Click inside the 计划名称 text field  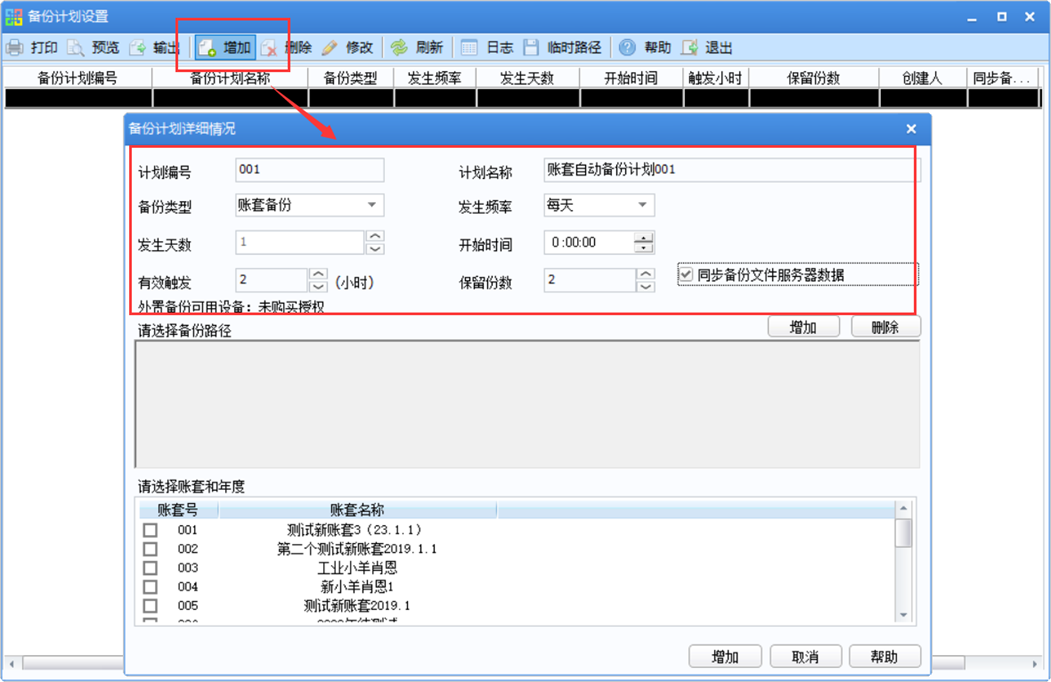point(732,170)
